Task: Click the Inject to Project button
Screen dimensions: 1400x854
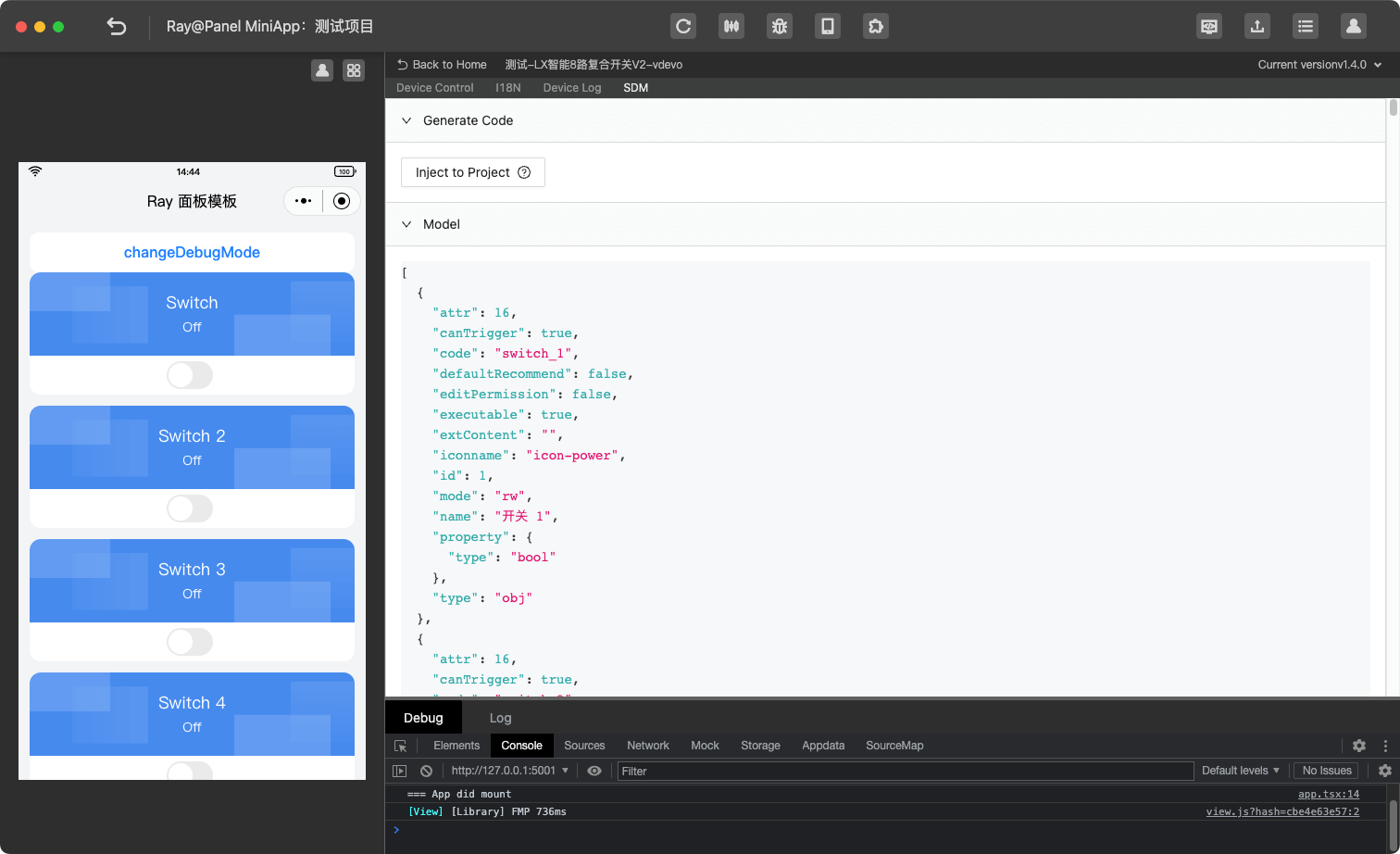Action: click(x=472, y=172)
